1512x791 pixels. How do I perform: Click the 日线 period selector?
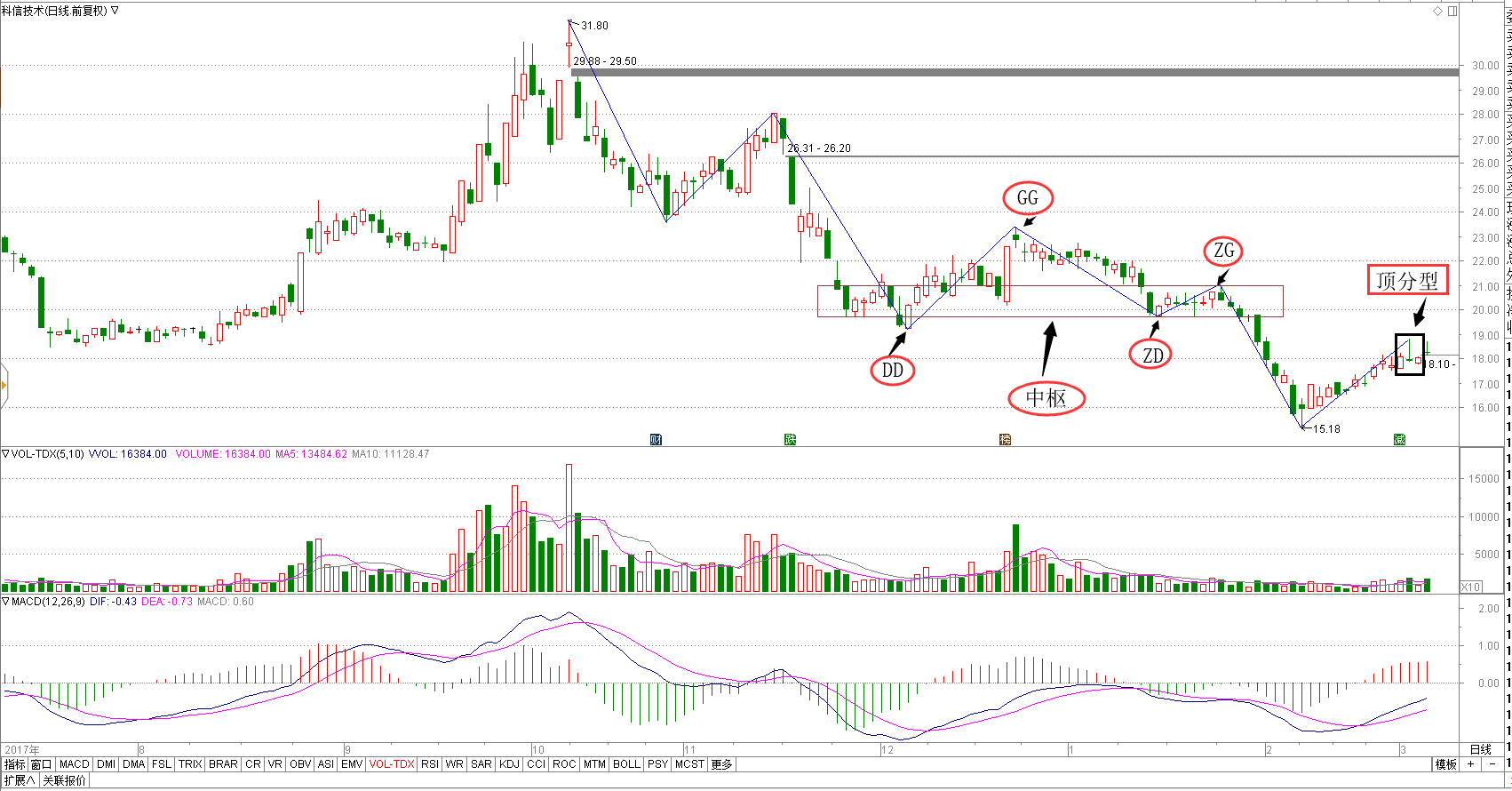(1481, 749)
